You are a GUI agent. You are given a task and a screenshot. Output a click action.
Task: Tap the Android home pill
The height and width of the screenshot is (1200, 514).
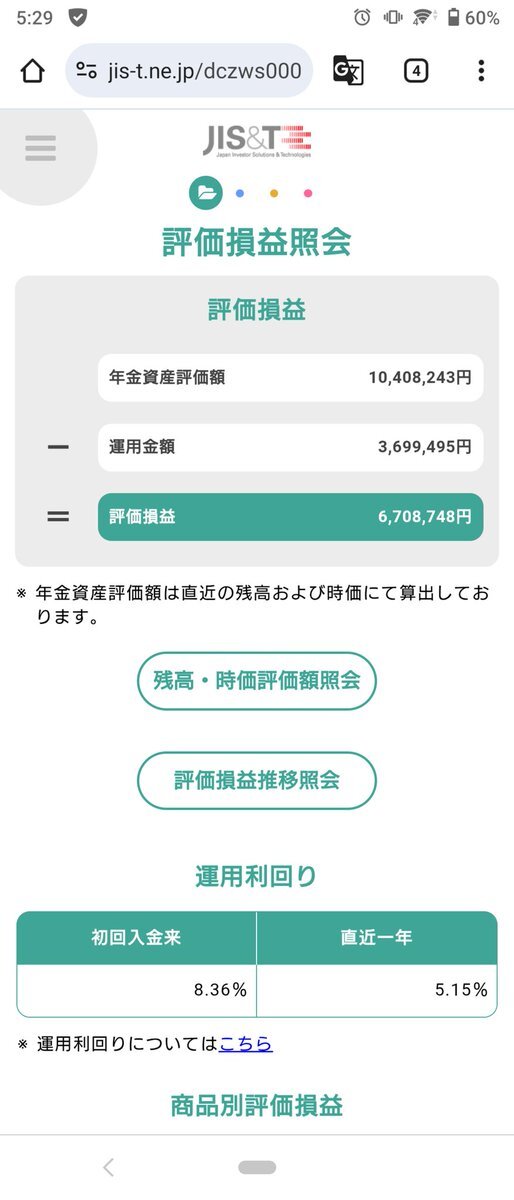pos(257,1167)
